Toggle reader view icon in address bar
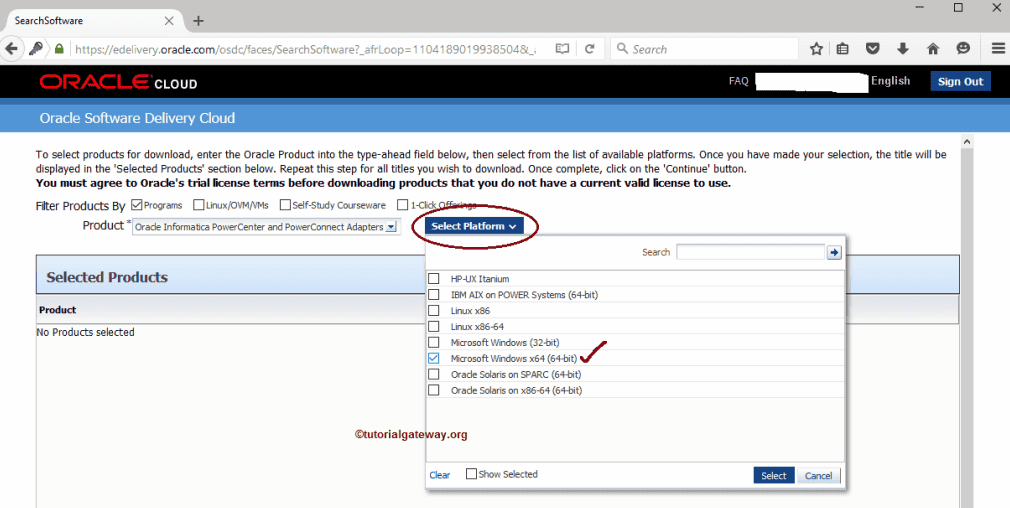Screen dimensions: 1010x508 [x=562, y=49]
